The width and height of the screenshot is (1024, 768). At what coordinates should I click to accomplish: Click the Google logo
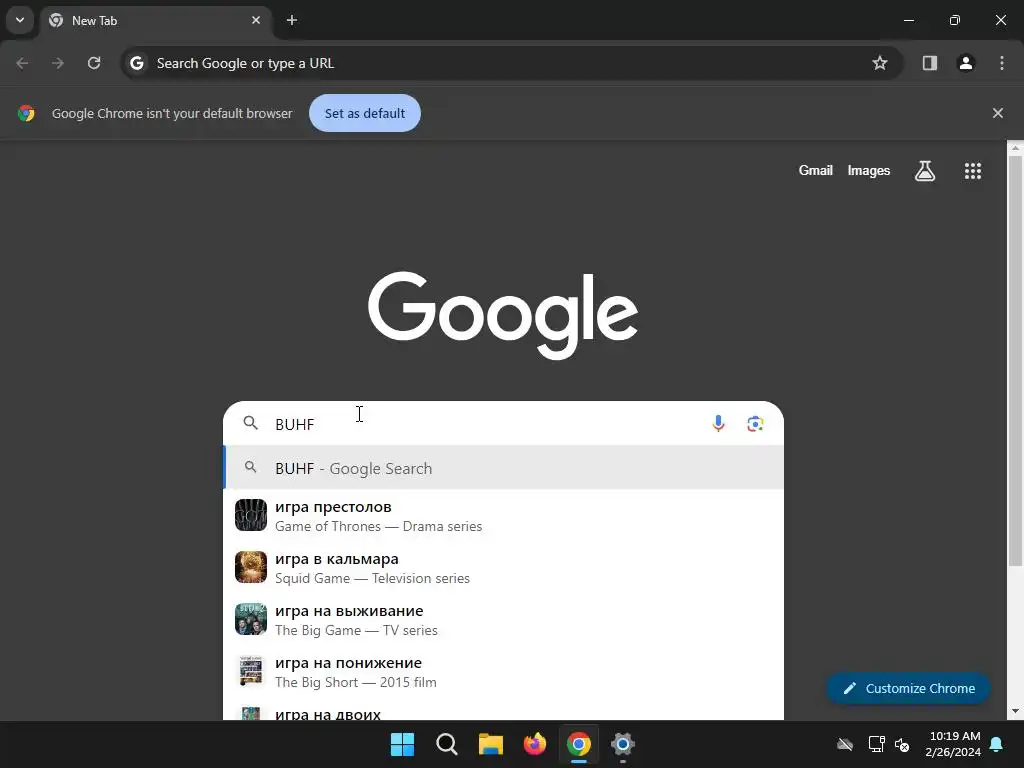tap(503, 315)
